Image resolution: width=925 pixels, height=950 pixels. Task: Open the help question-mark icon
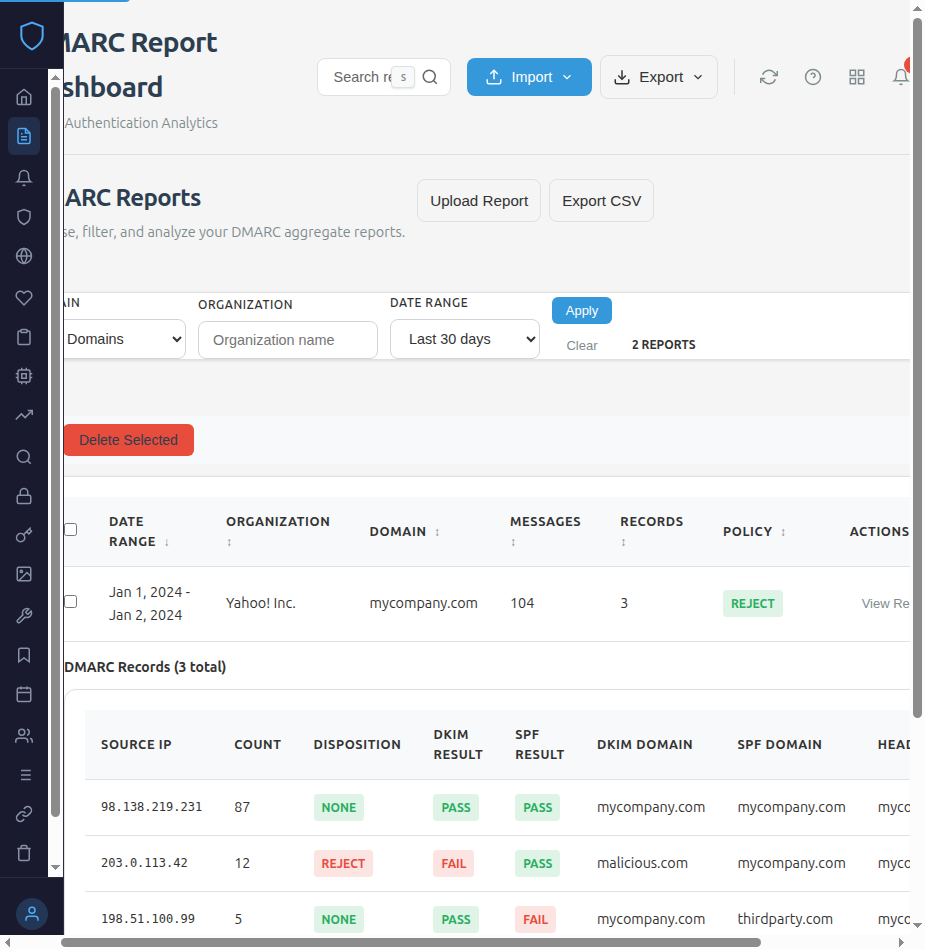tap(813, 76)
